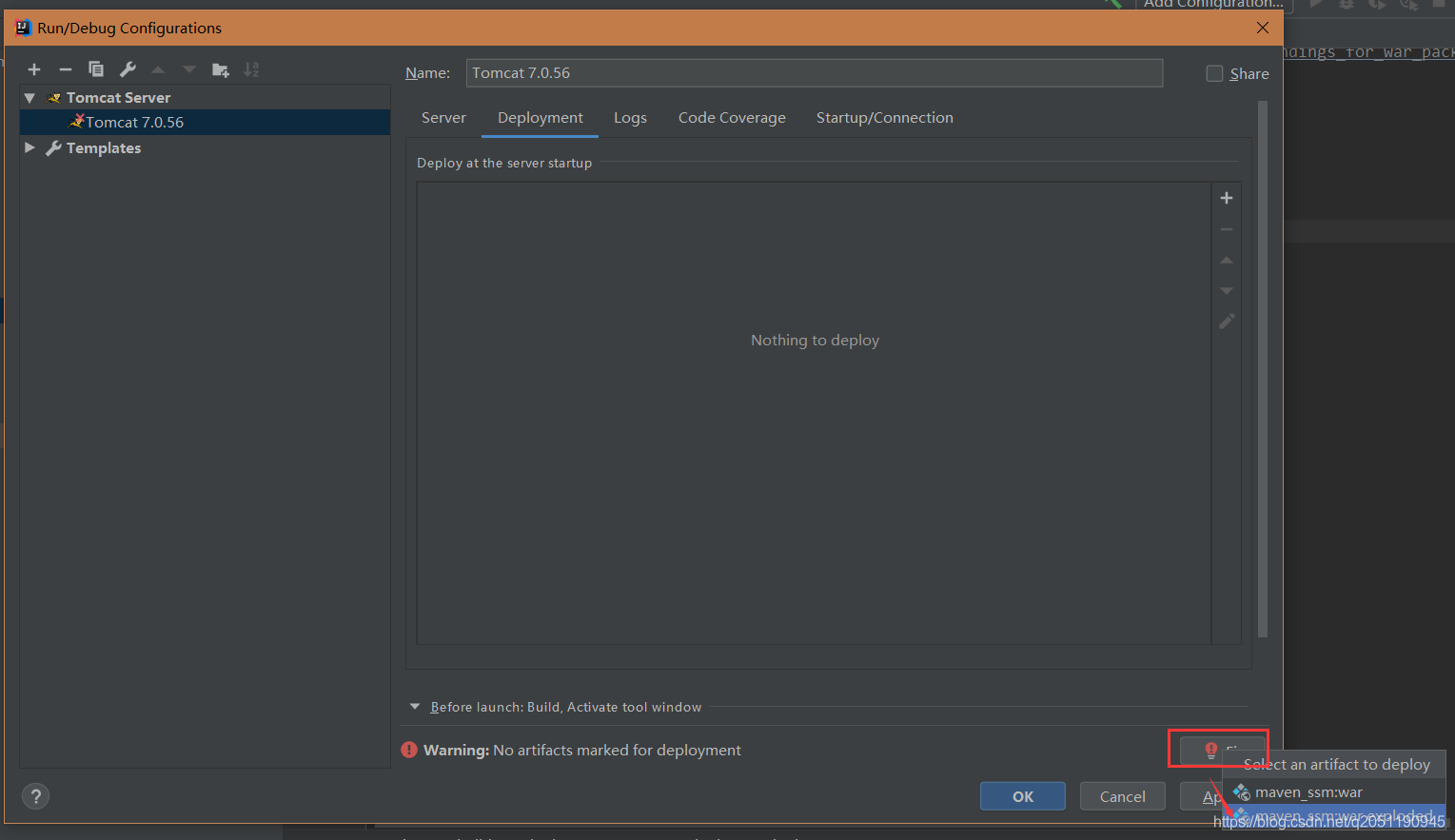
Task: Switch to the Deployment tab
Action: [541, 118]
